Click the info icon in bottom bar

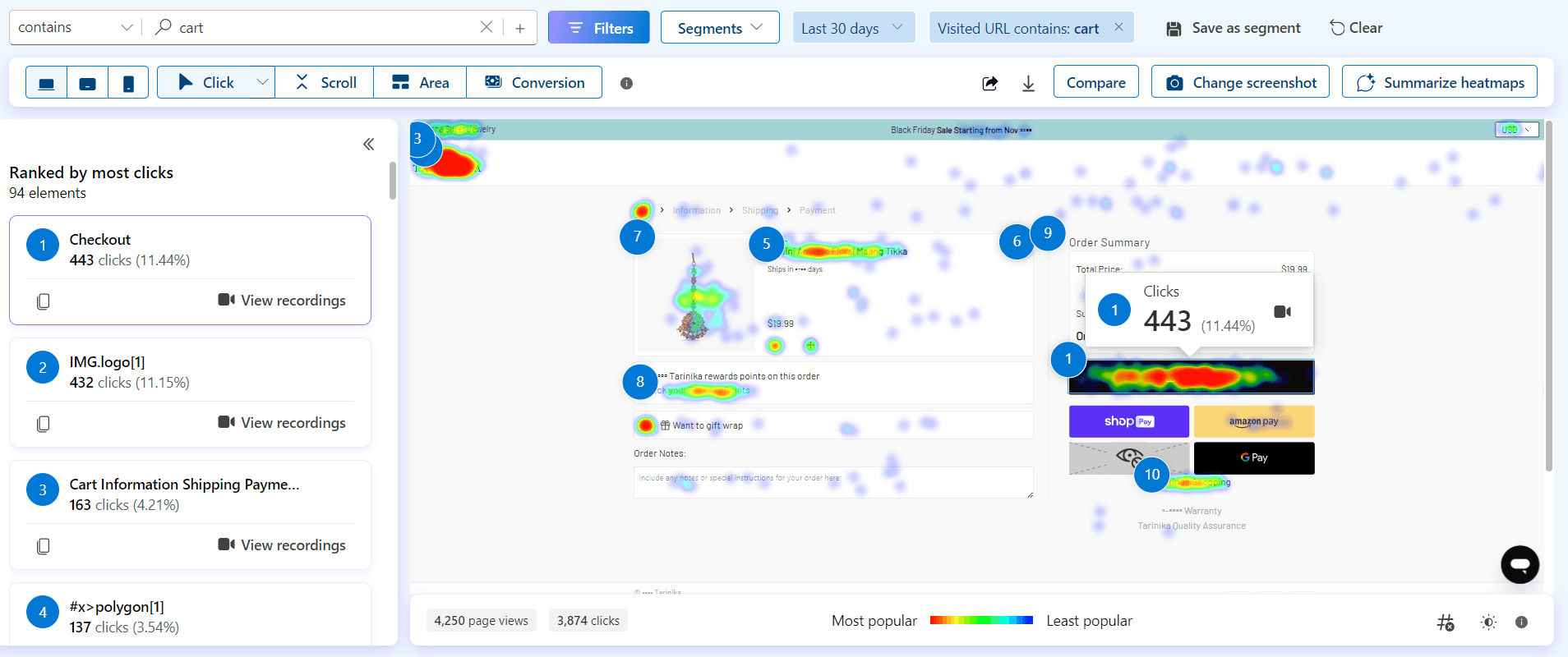point(1521,623)
